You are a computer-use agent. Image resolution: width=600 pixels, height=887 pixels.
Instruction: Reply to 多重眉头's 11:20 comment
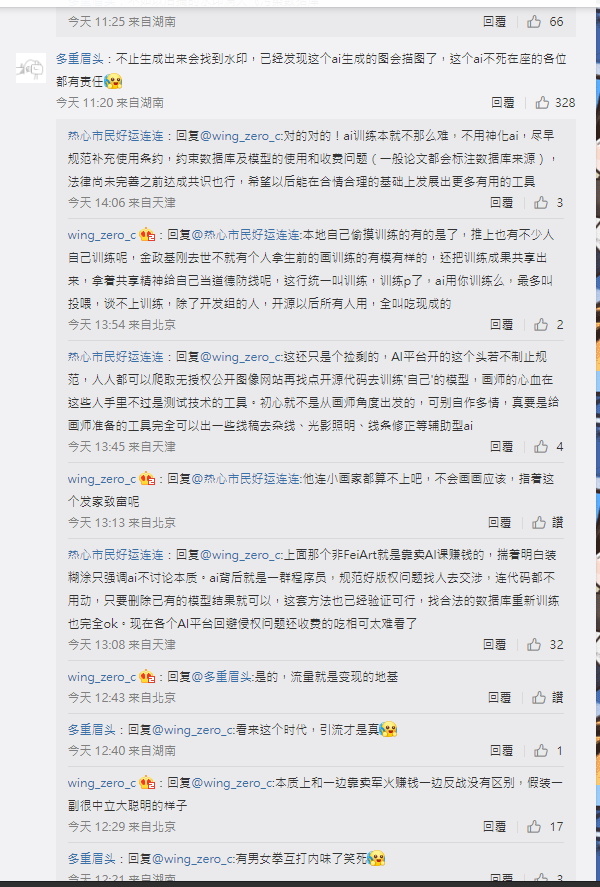(503, 102)
